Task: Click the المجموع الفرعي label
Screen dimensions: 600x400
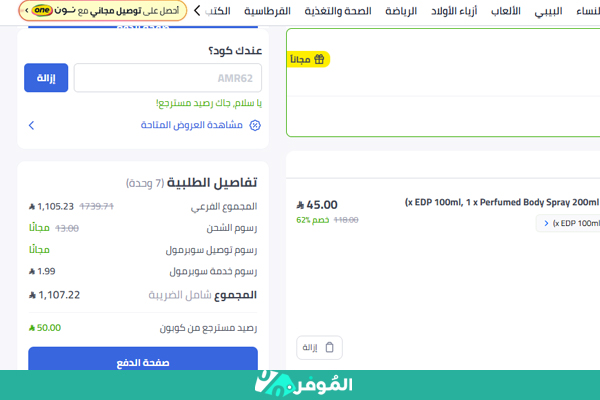Action: pos(224,207)
